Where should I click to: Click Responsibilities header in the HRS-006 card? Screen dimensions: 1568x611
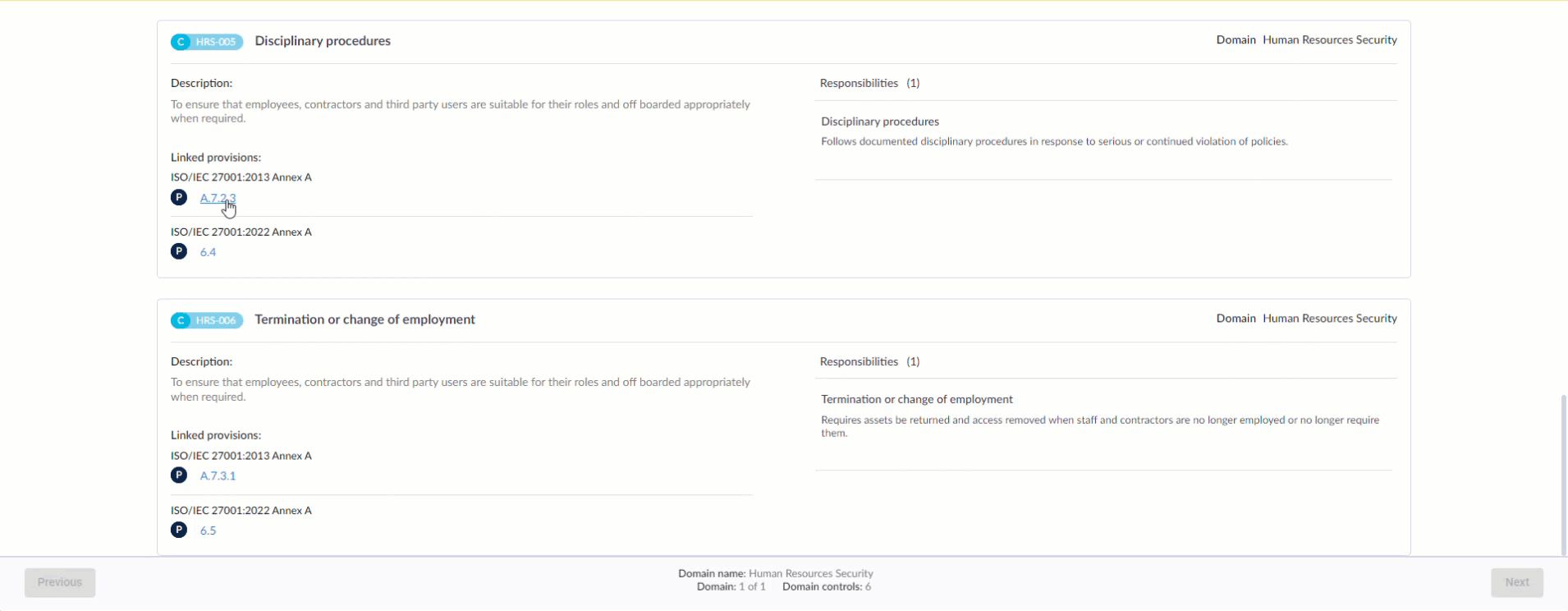859,361
